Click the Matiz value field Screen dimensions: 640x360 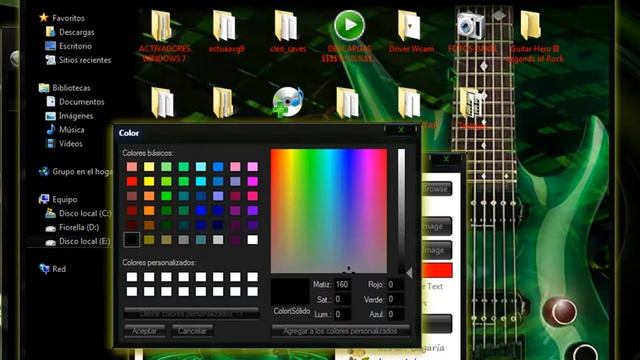pyautogui.click(x=342, y=284)
